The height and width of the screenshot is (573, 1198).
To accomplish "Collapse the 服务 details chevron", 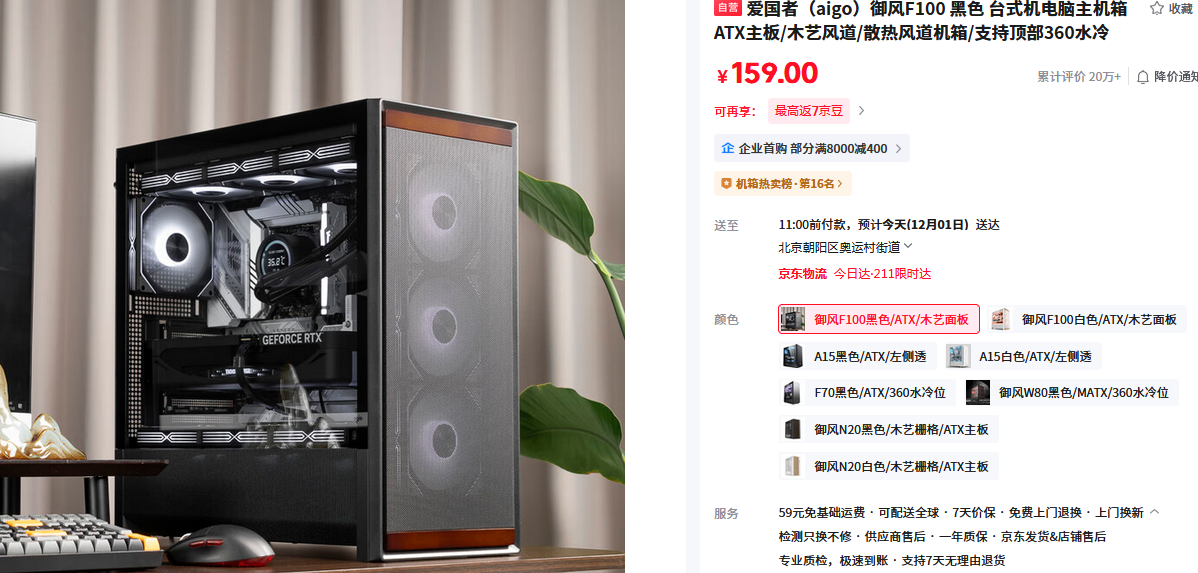I will [x=1154, y=513].
